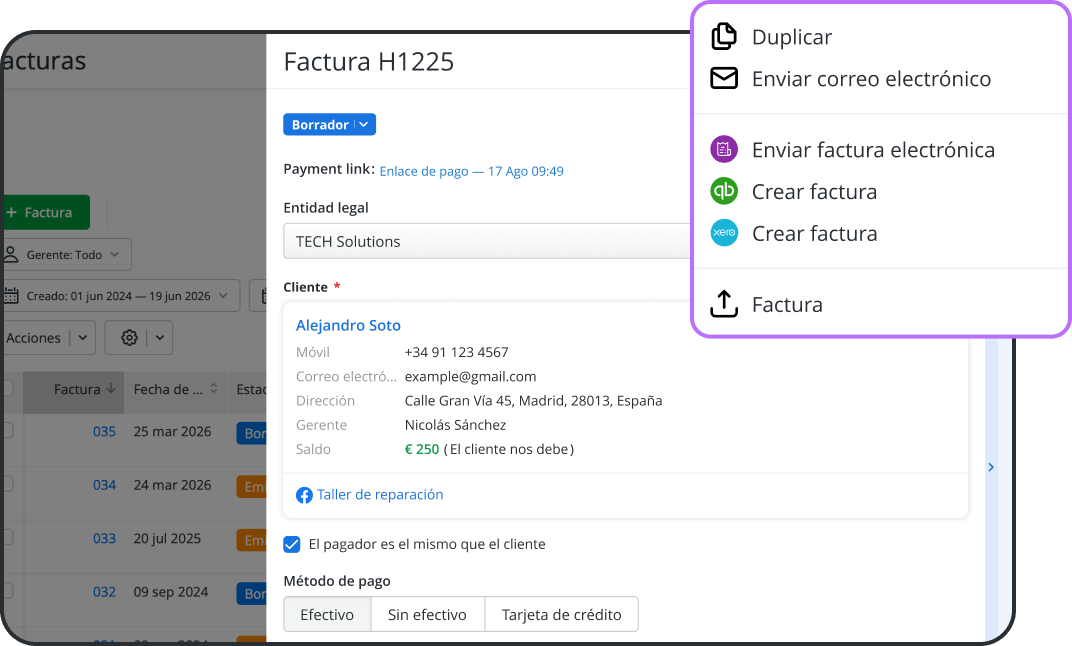The height and width of the screenshot is (646, 1072).
Task: Choose Xero Crear factura menu item
Action: [814, 233]
